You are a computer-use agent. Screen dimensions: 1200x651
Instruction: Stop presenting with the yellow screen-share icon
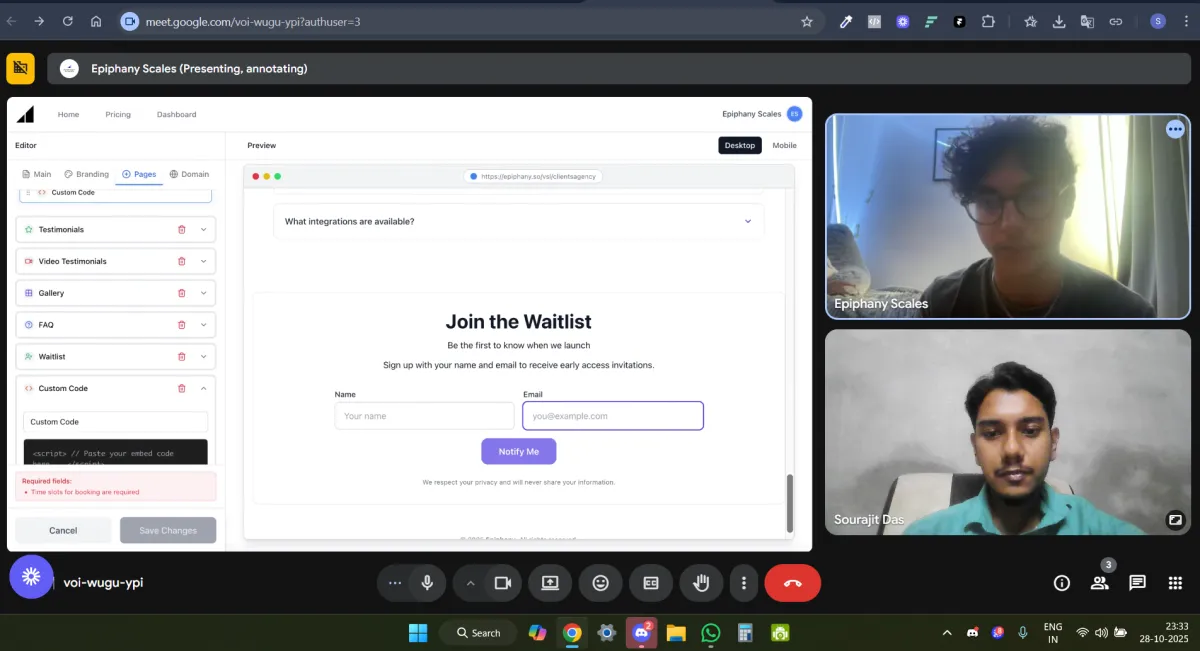click(x=20, y=68)
